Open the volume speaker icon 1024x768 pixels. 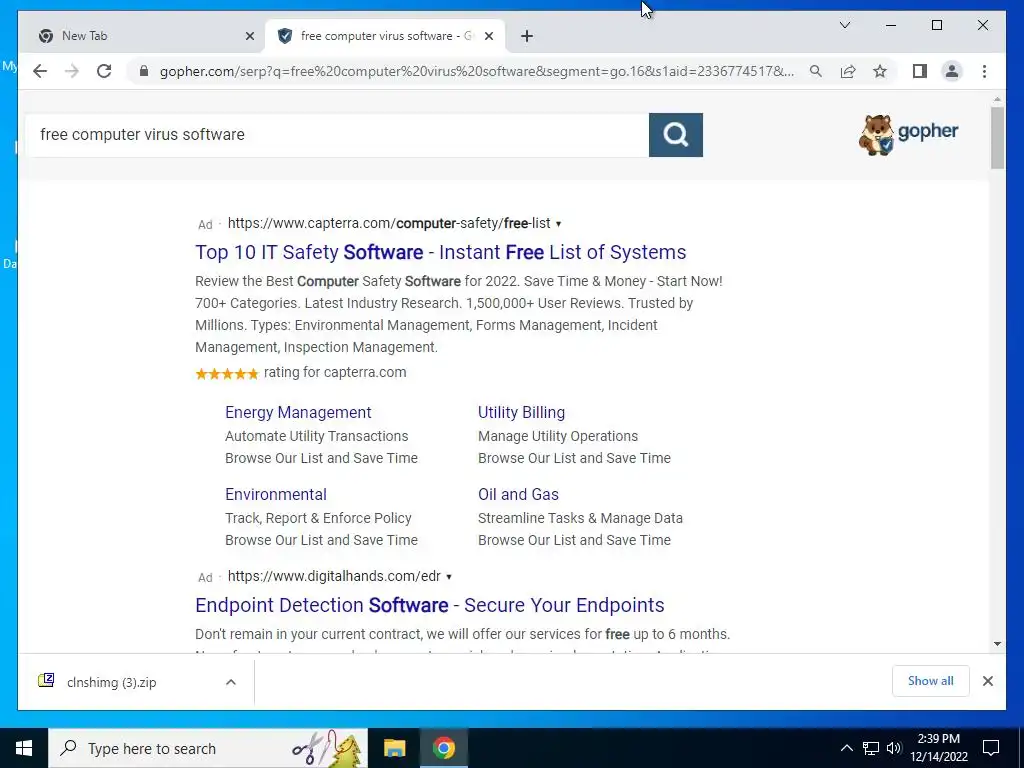coord(894,748)
